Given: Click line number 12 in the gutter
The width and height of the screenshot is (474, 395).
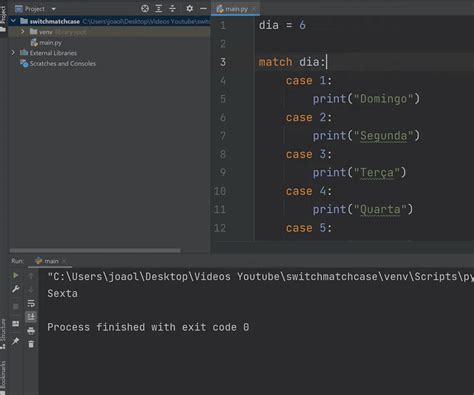Looking at the screenshot, I should point(220,228).
